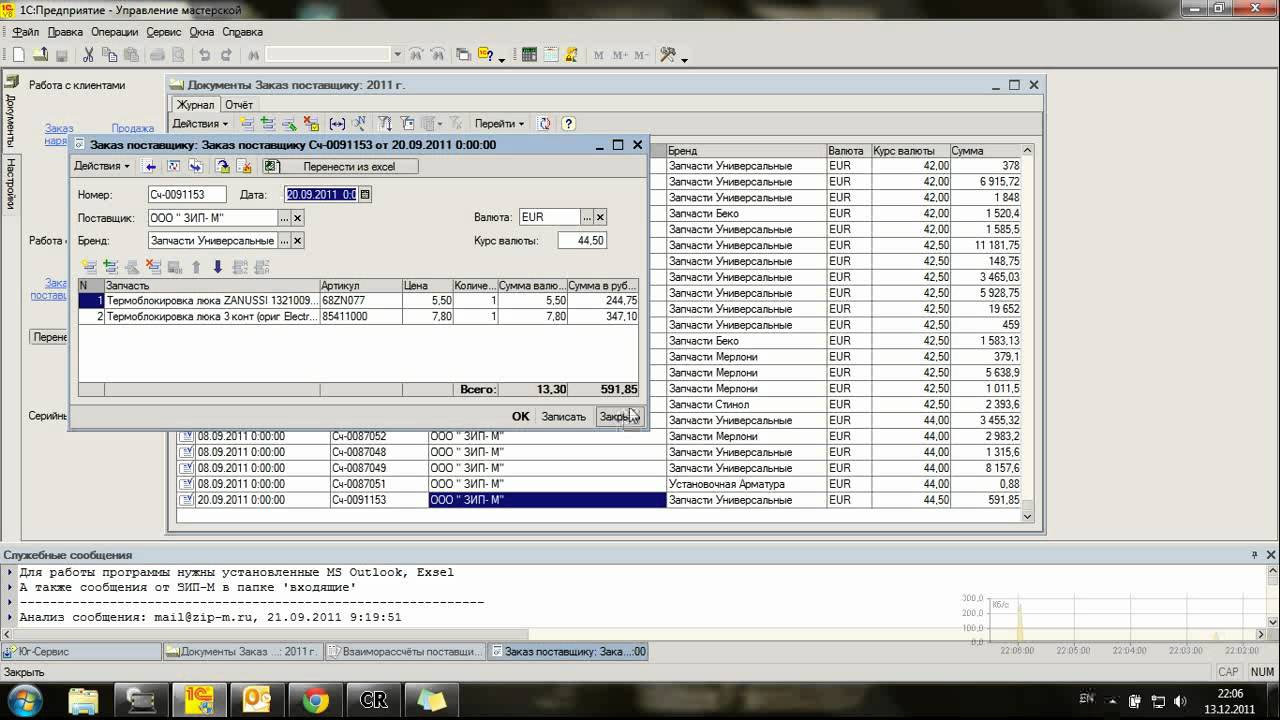Add a new entry in the journal toolbar
The width and height of the screenshot is (1280, 720).
click(x=247, y=124)
